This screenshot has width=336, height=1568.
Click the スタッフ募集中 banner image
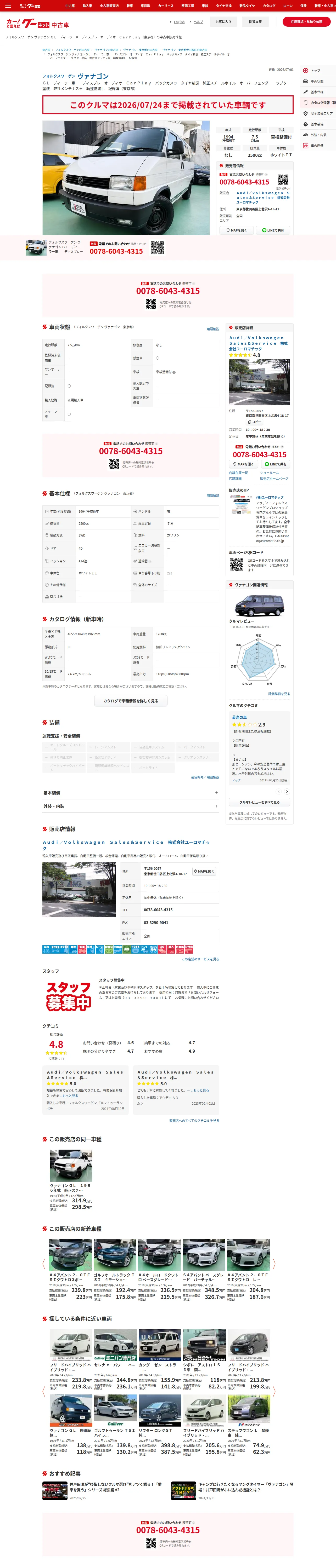pos(68,996)
